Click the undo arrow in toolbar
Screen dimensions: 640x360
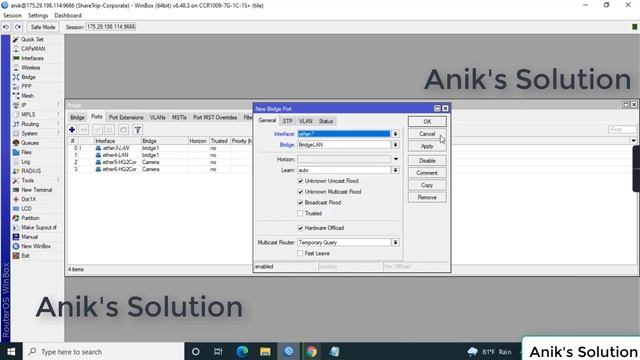coord(6,27)
